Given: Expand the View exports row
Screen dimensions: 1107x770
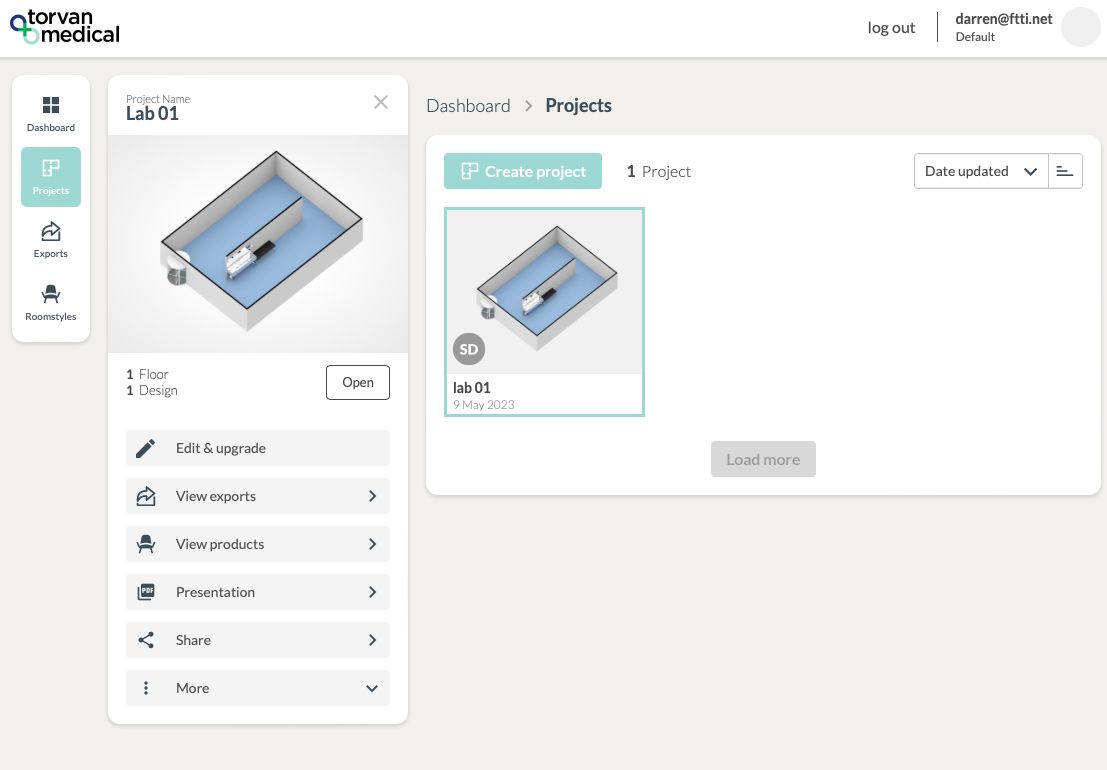Looking at the screenshot, I should [258, 496].
